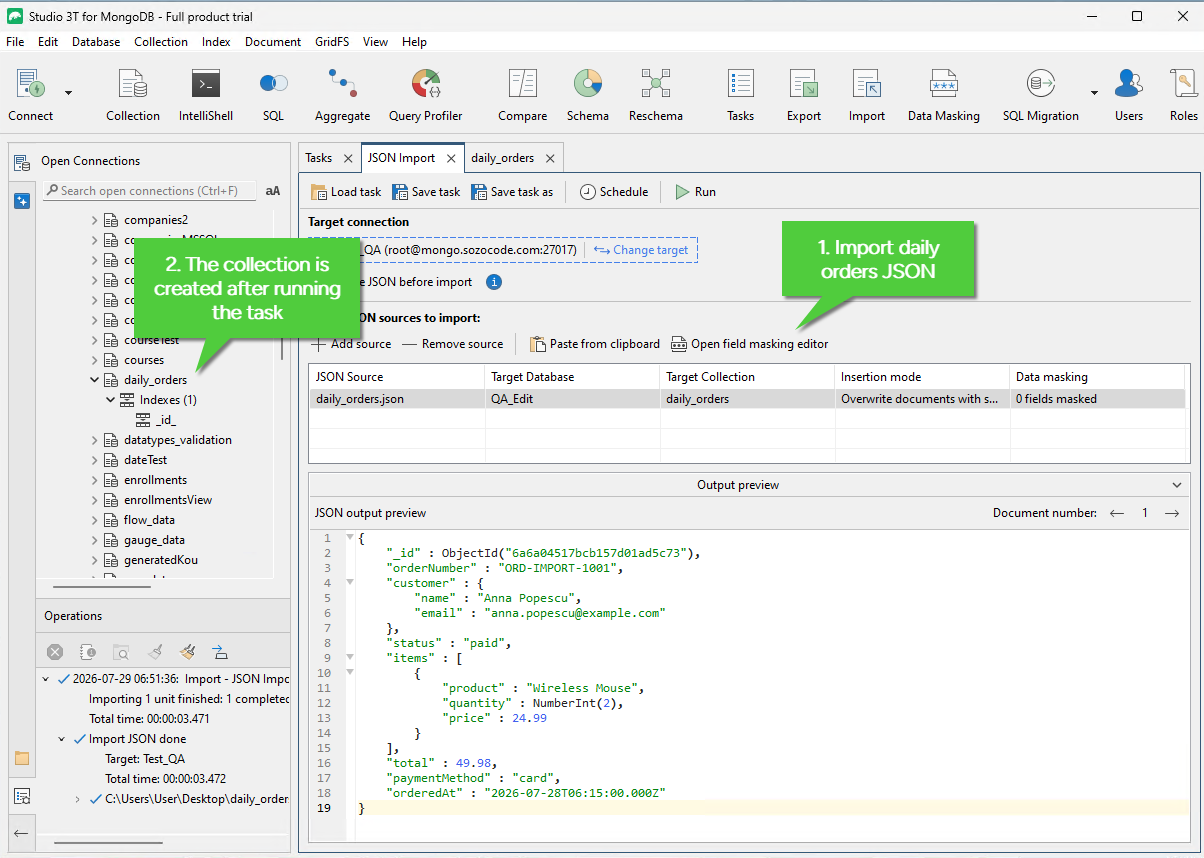Click the Open Connections sidebar icon
The height and width of the screenshot is (858, 1204).
pos(22,162)
